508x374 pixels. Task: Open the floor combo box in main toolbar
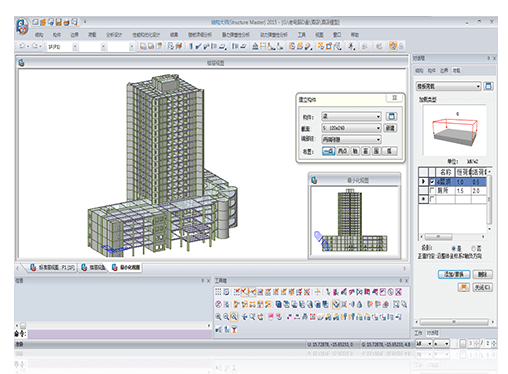click(x=62, y=47)
